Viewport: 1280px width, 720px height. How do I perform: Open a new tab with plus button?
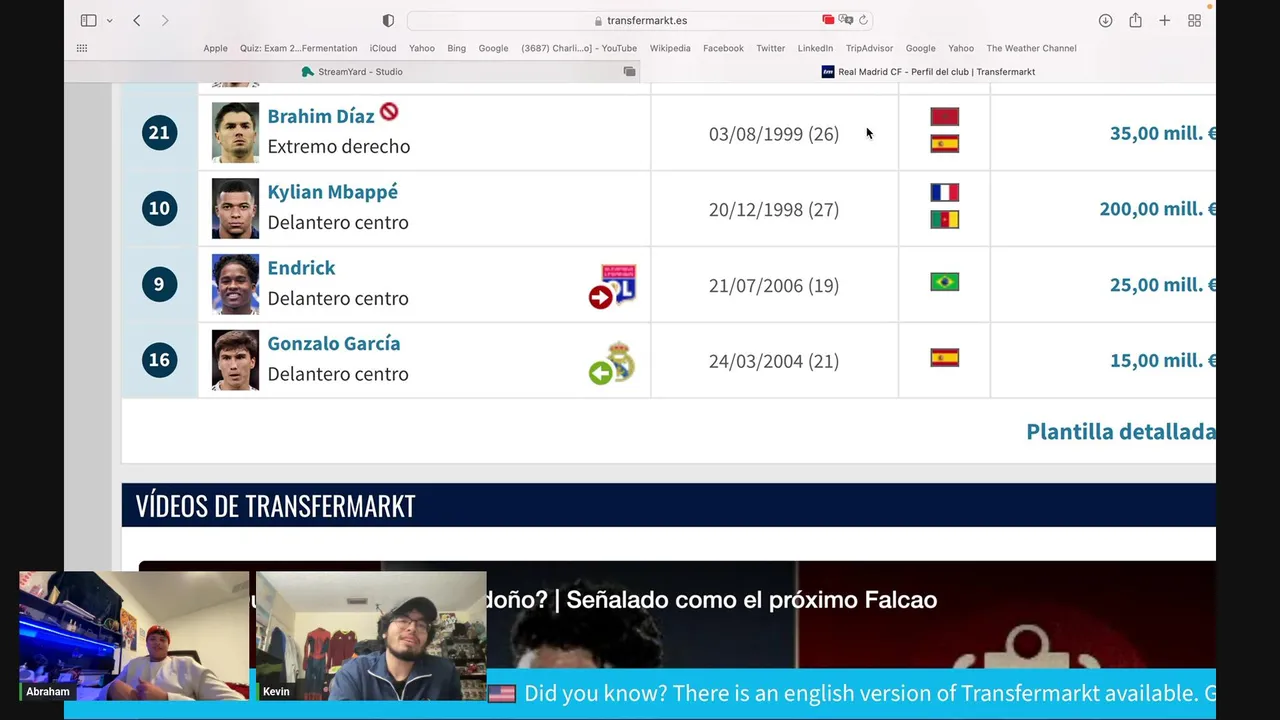(1164, 20)
